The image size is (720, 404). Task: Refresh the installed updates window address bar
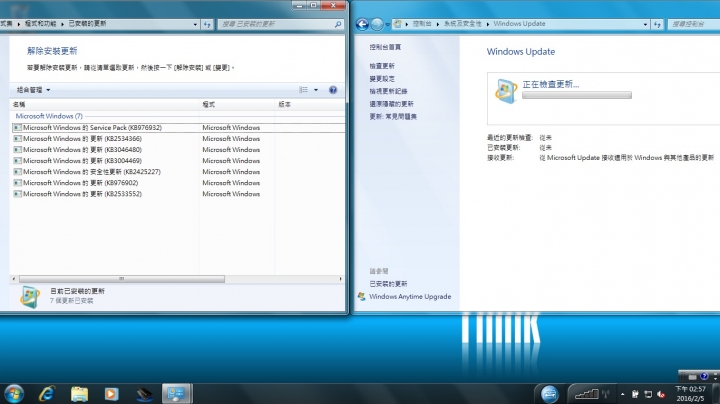click(207, 24)
